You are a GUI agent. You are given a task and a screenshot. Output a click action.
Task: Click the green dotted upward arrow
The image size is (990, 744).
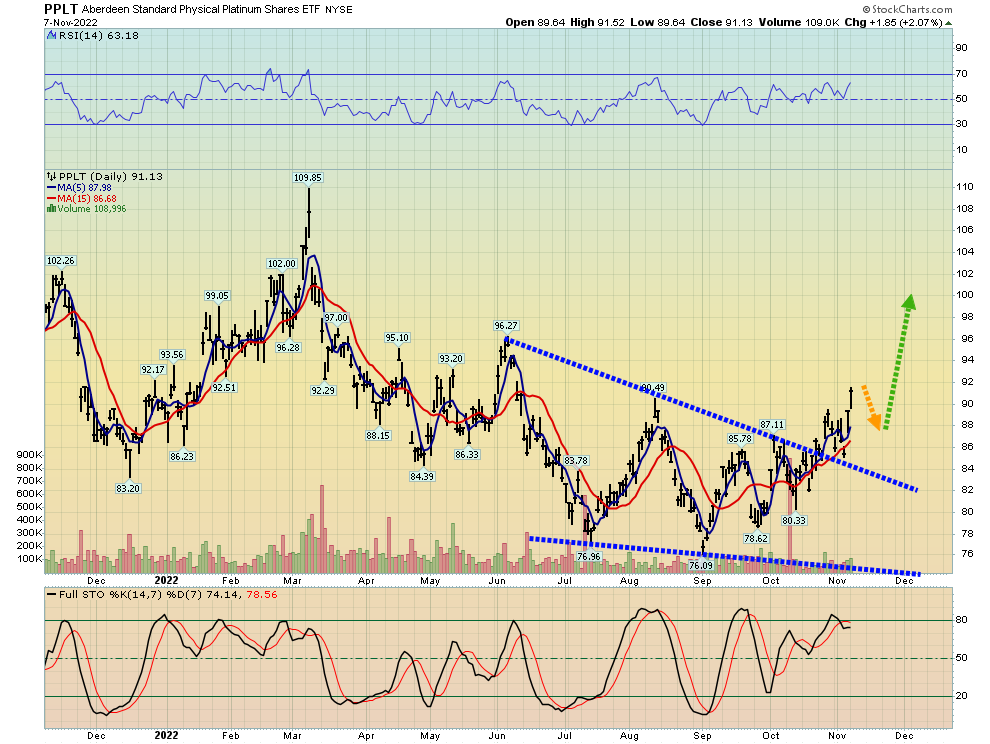point(897,360)
